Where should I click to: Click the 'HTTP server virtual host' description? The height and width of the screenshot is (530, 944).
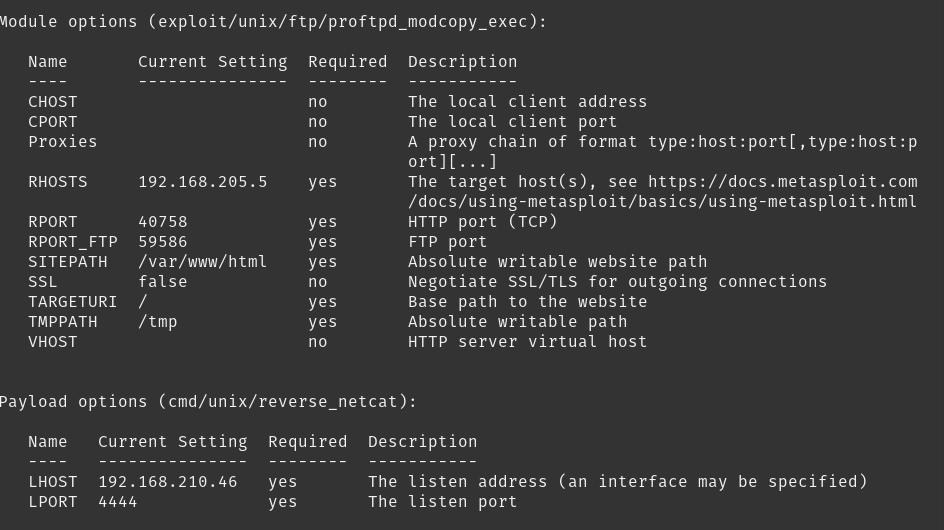pyautogui.click(x=527, y=341)
